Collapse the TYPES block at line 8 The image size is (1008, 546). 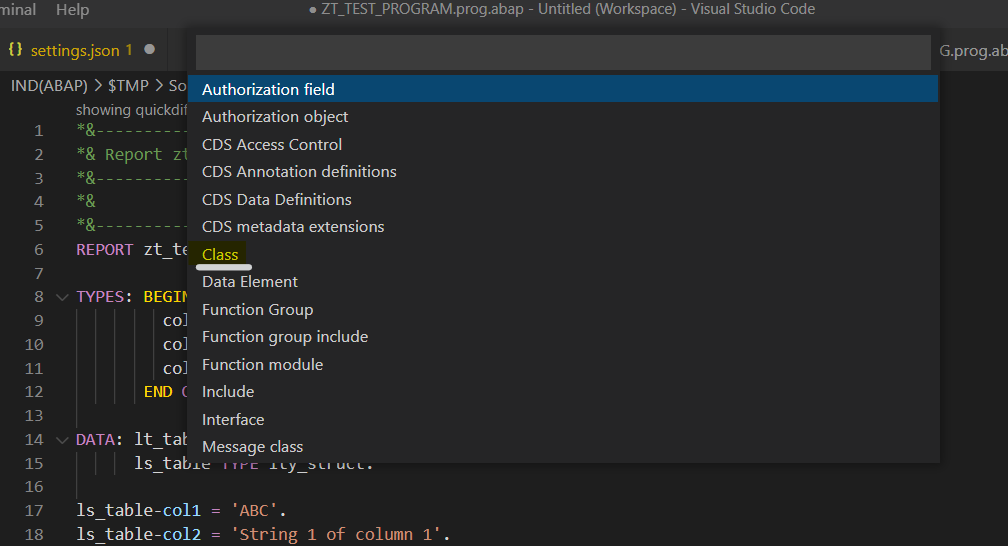tap(62, 297)
